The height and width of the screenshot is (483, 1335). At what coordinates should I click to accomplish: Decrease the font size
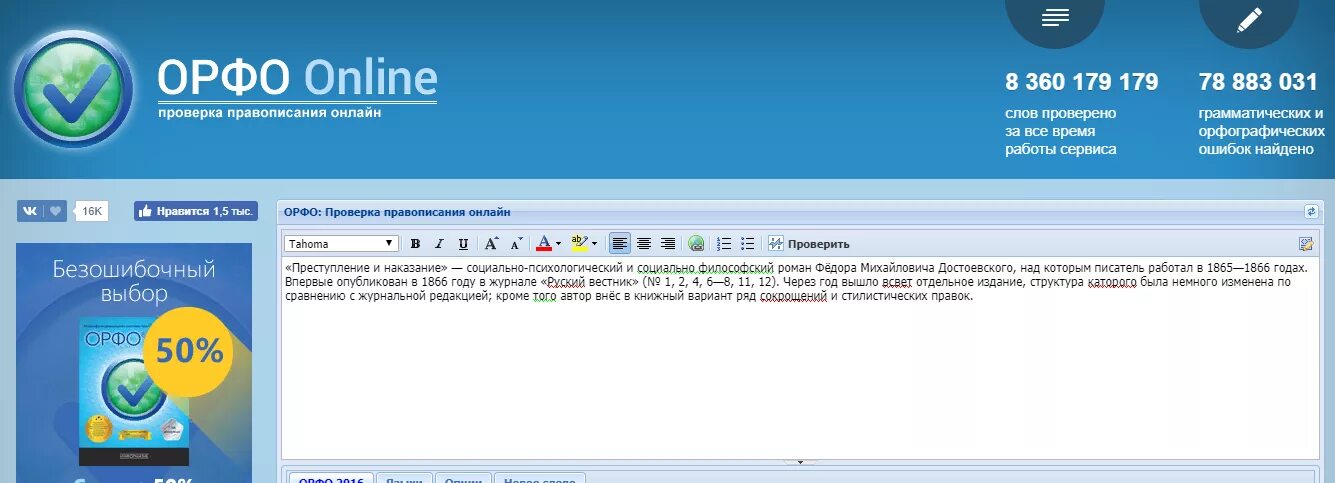[516, 243]
